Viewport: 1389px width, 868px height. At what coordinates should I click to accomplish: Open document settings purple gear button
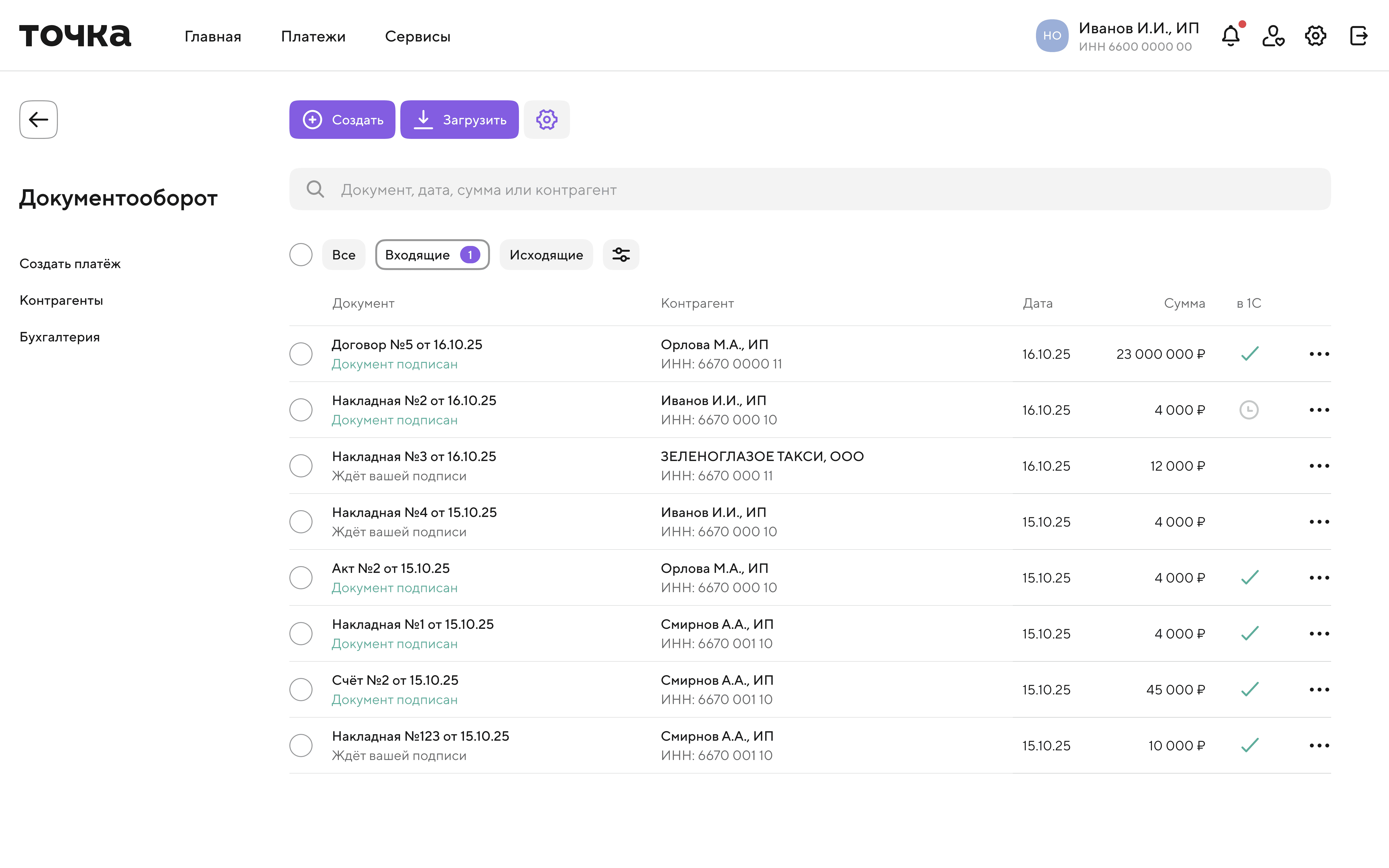coord(546,119)
